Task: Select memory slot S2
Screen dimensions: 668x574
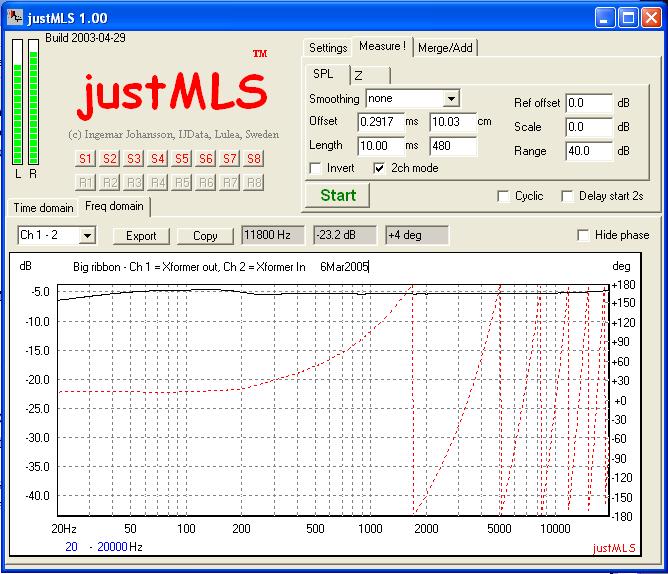Action: click(x=109, y=159)
